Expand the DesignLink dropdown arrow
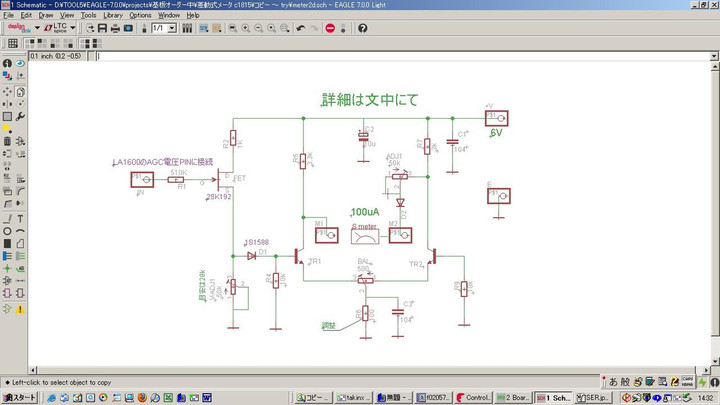Image resolution: width=720 pixels, height=405 pixels. tap(36, 28)
